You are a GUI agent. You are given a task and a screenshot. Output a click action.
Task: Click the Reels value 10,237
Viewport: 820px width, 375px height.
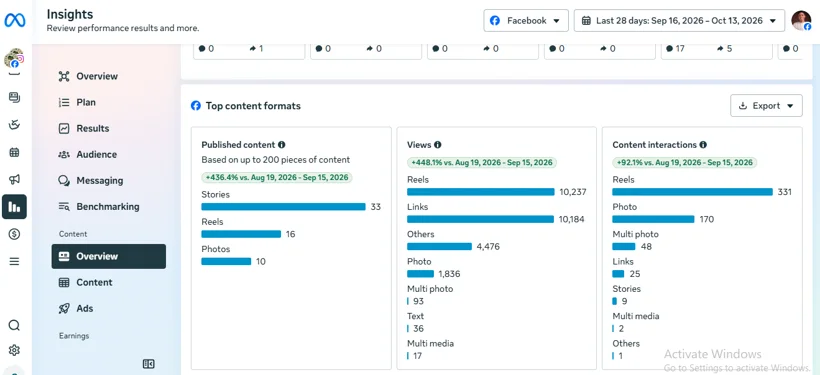coord(573,192)
